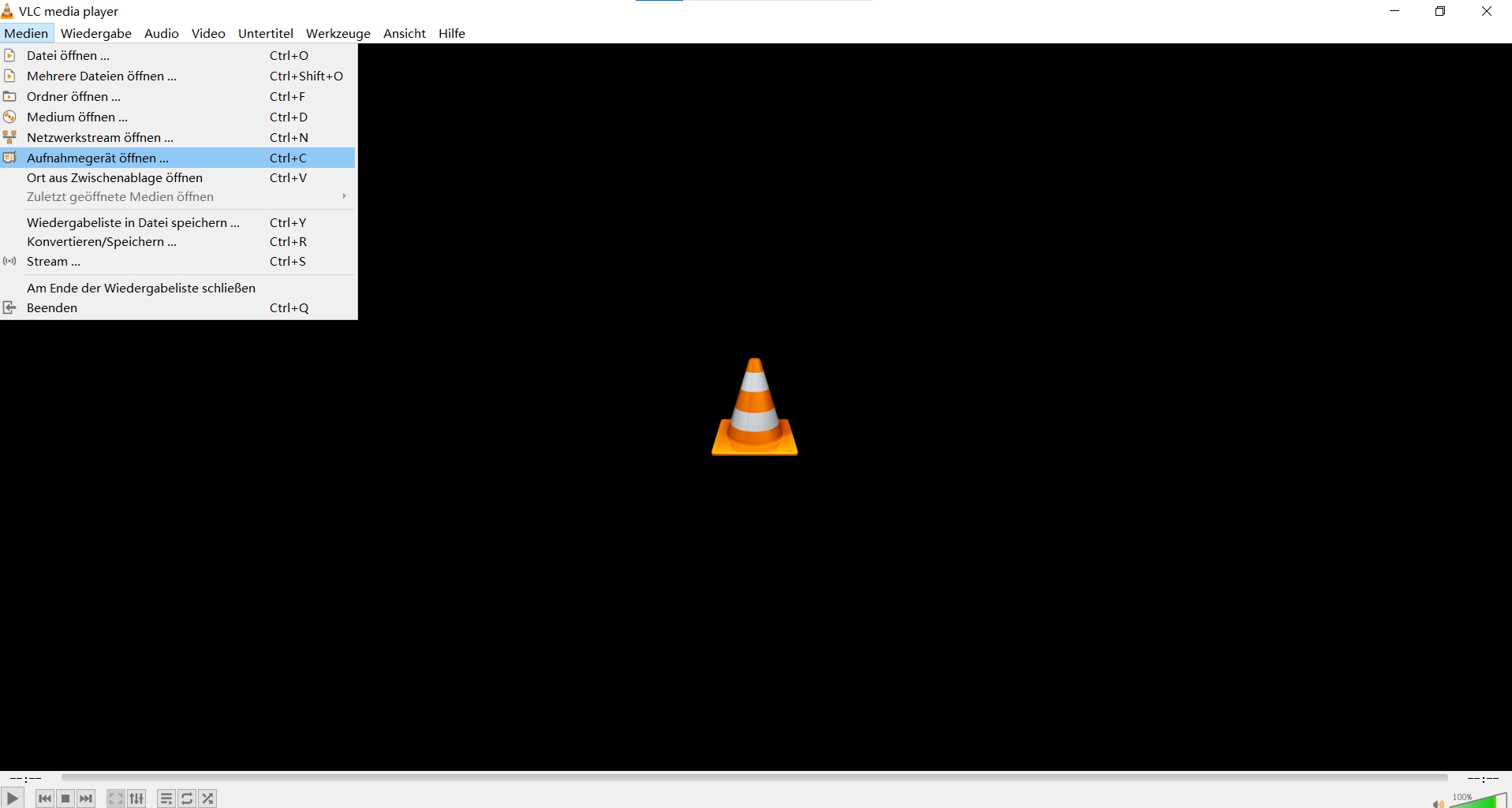The image size is (1512, 808).
Task: Choose Mehrere Dateien öffnen ... entry
Action: [178, 76]
